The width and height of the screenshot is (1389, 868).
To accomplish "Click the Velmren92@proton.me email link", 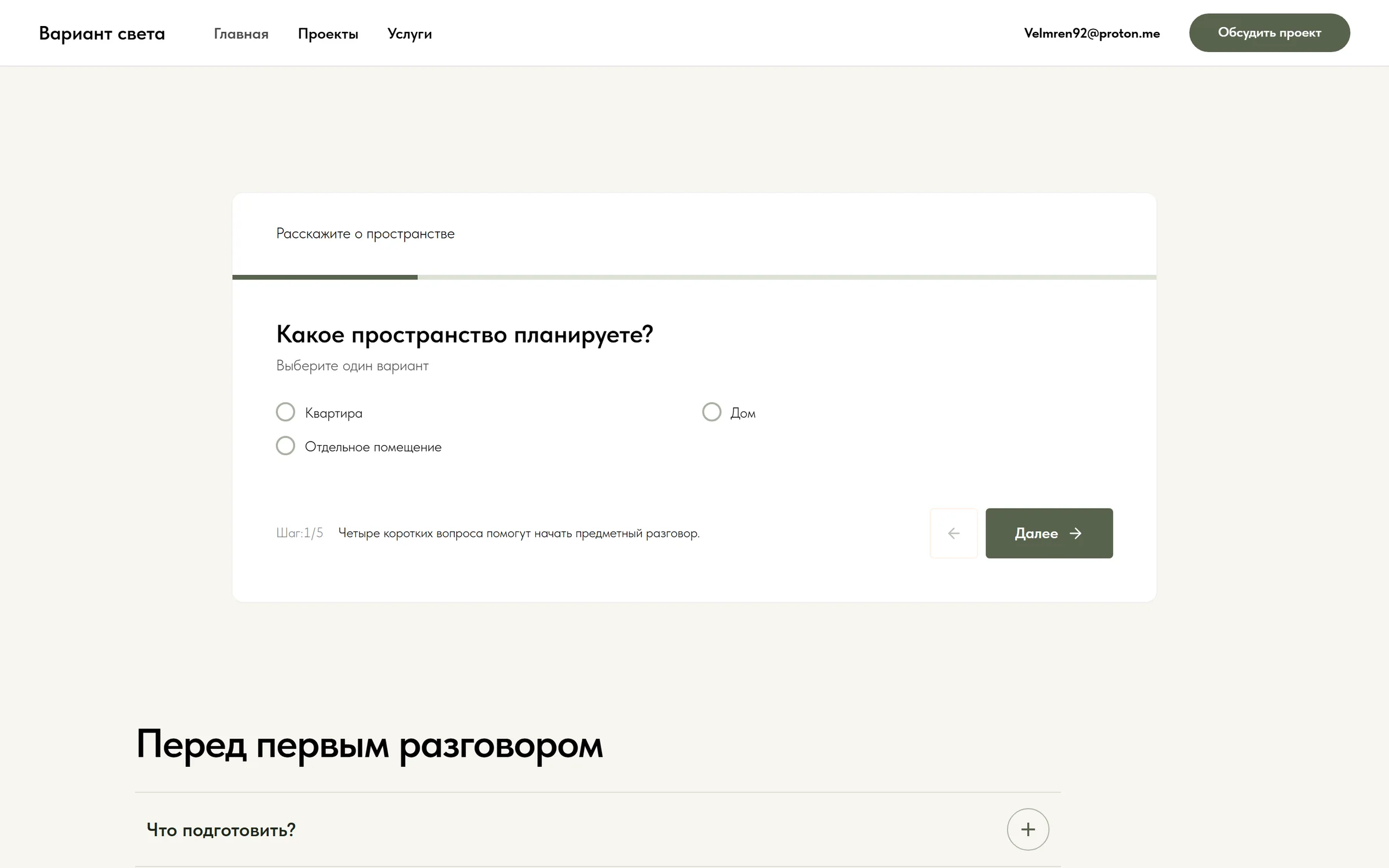I will tap(1092, 33).
